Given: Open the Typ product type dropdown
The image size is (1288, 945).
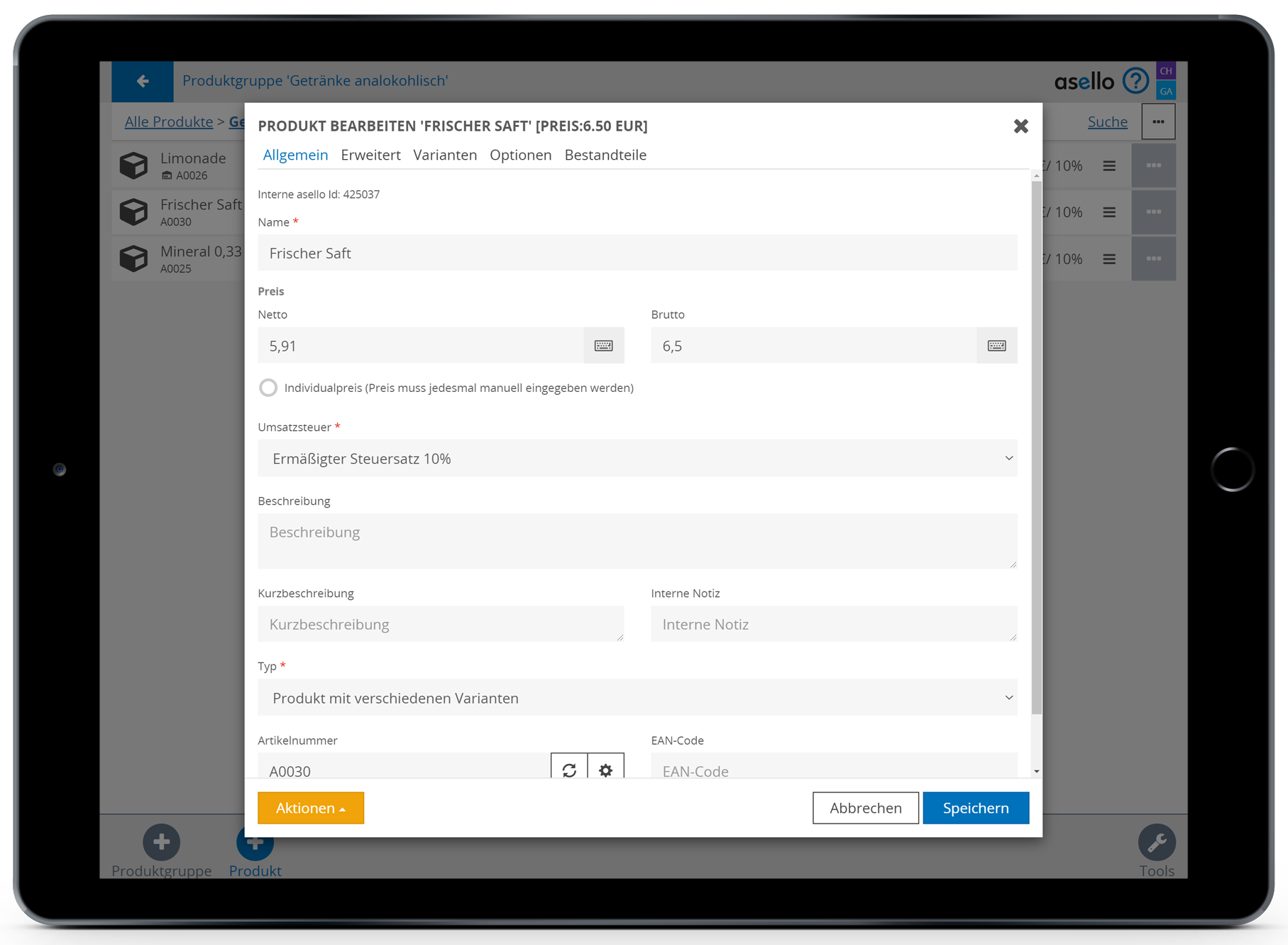Looking at the screenshot, I should click(637, 698).
